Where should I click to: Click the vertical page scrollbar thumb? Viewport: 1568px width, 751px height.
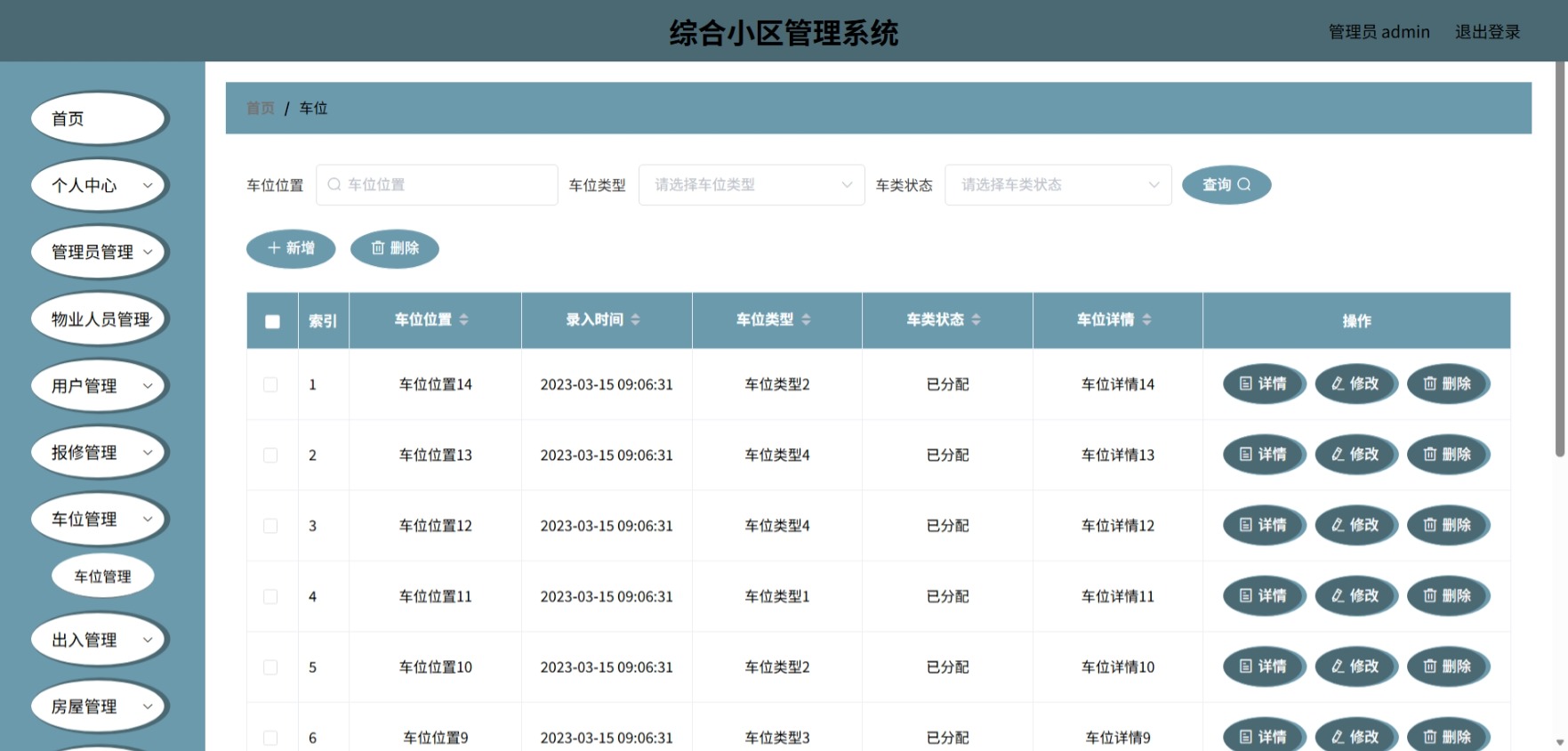point(1560,258)
